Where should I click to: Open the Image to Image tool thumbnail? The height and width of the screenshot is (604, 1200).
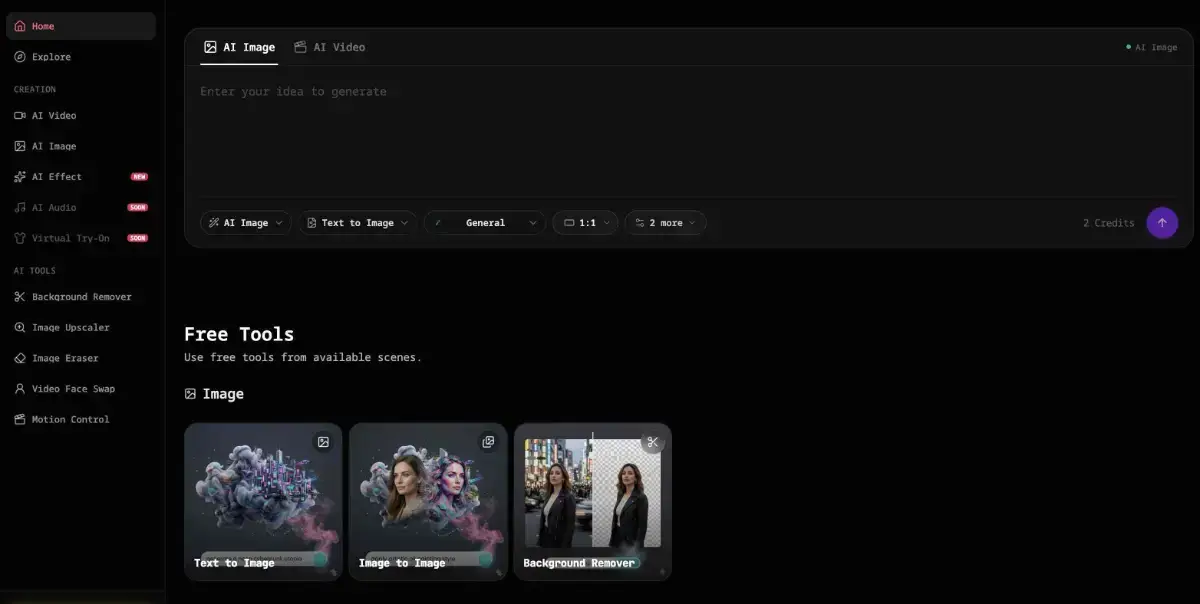[428, 500]
